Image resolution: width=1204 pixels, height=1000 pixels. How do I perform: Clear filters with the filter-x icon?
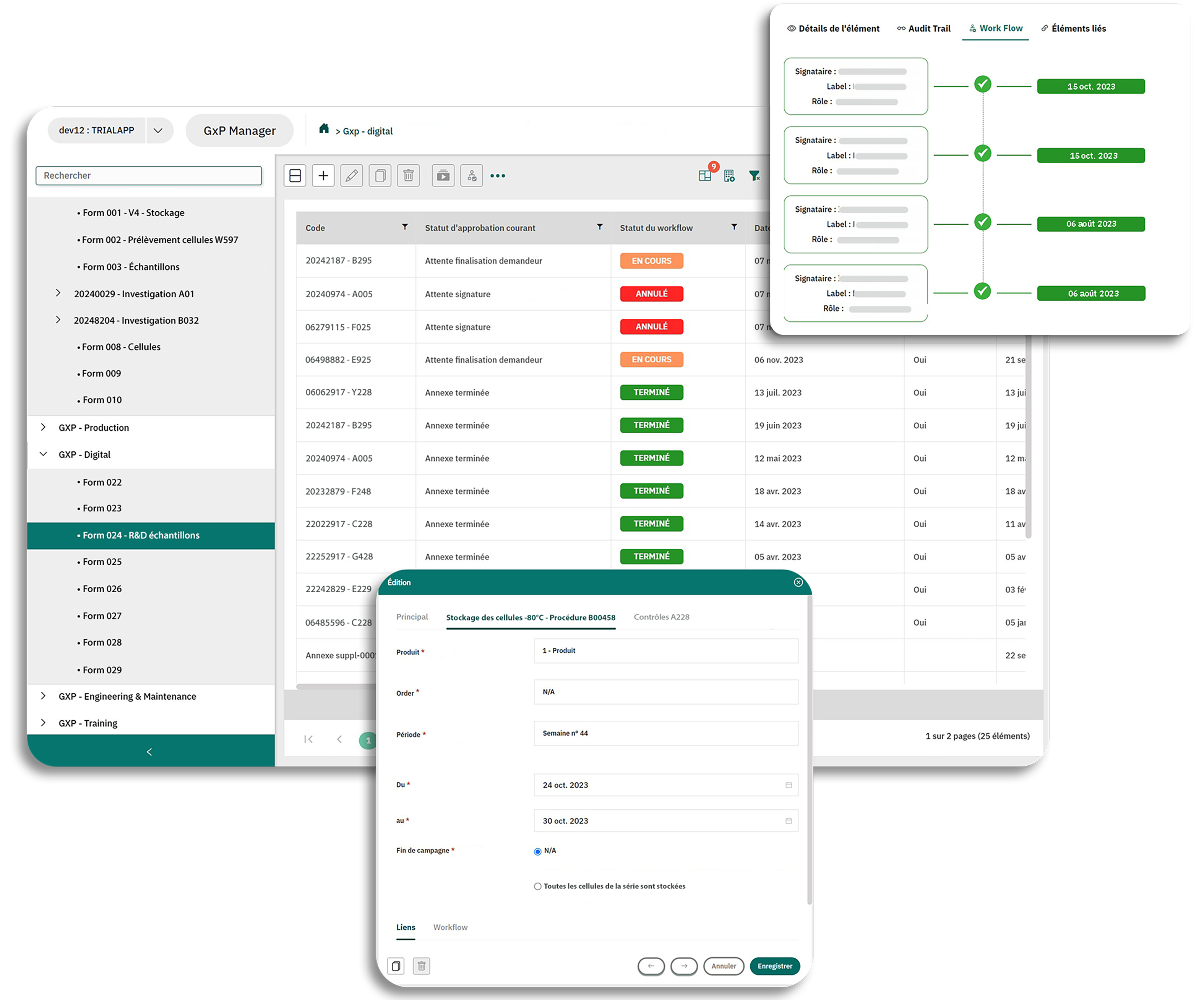(755, 177)
